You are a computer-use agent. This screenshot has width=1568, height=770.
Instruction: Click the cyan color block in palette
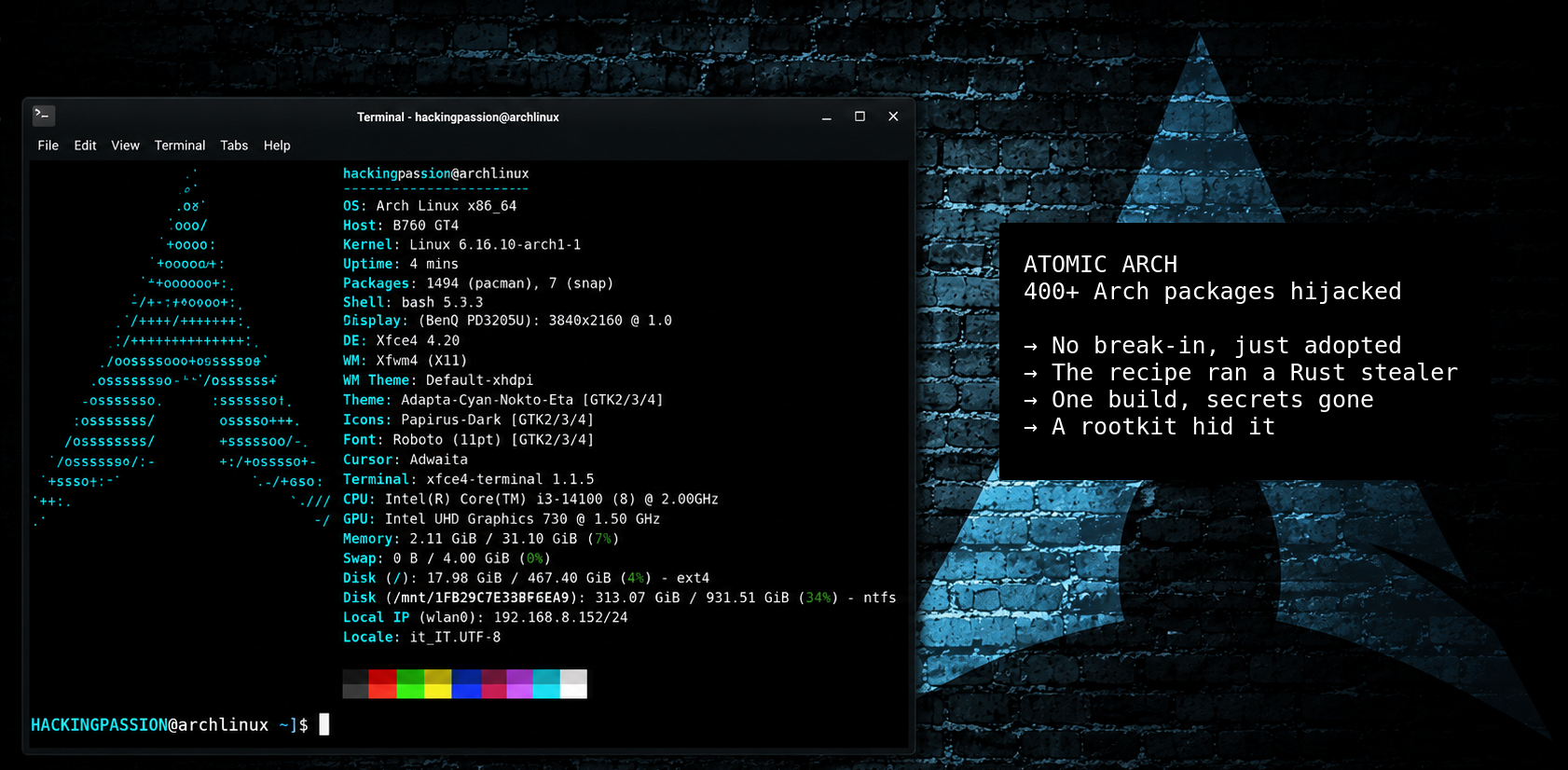pyautogui.click(x=546, y=683)
